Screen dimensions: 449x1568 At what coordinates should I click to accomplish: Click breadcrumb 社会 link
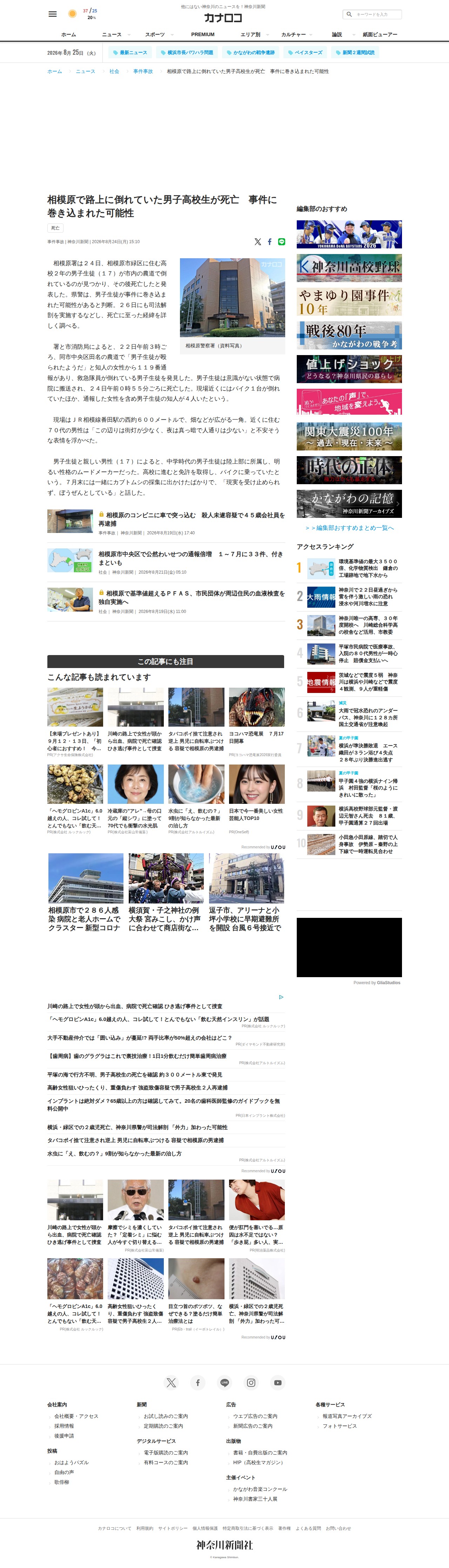coord(114,71)
